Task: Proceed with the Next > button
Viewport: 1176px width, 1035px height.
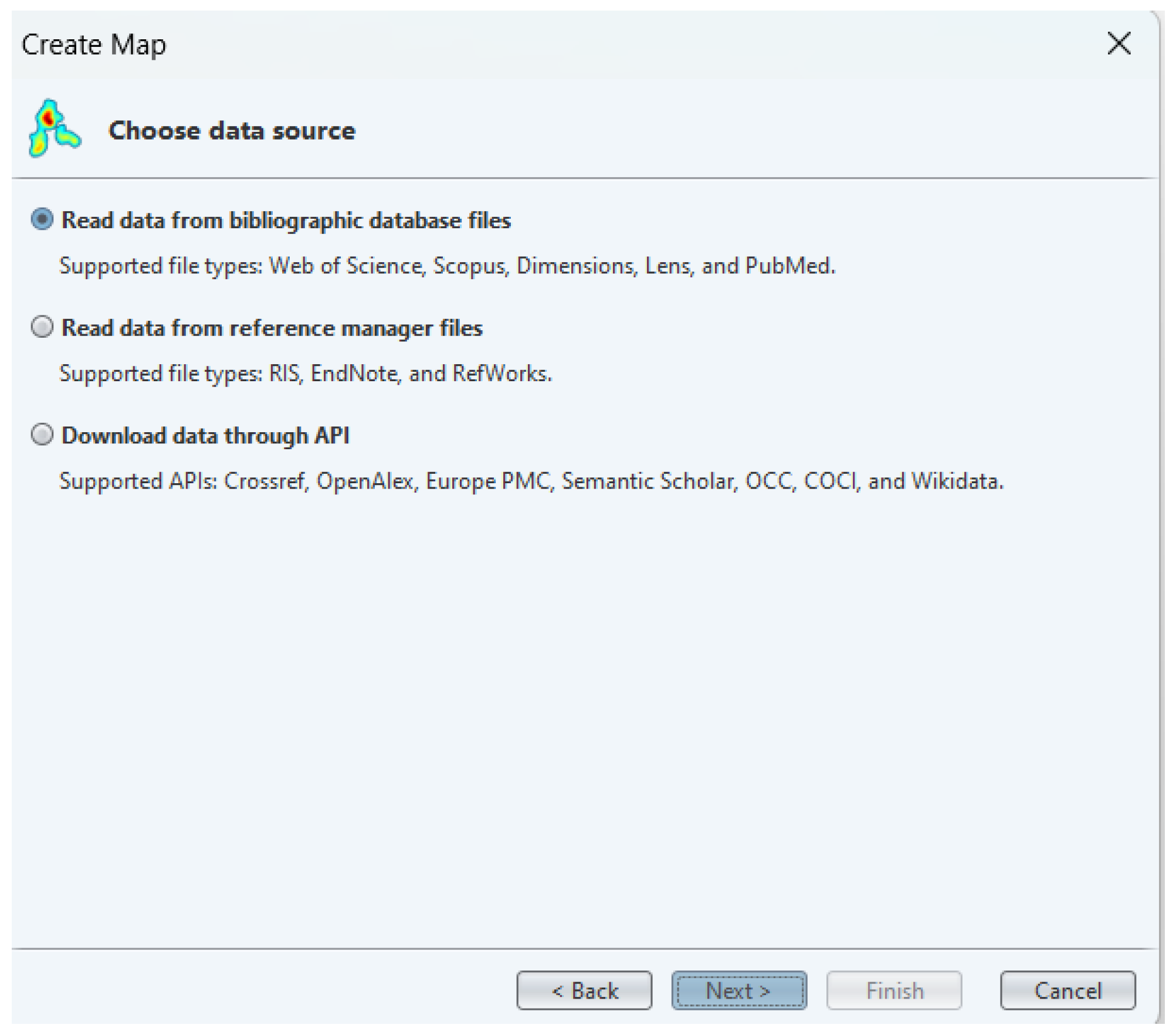Action: tap(738, 990)
